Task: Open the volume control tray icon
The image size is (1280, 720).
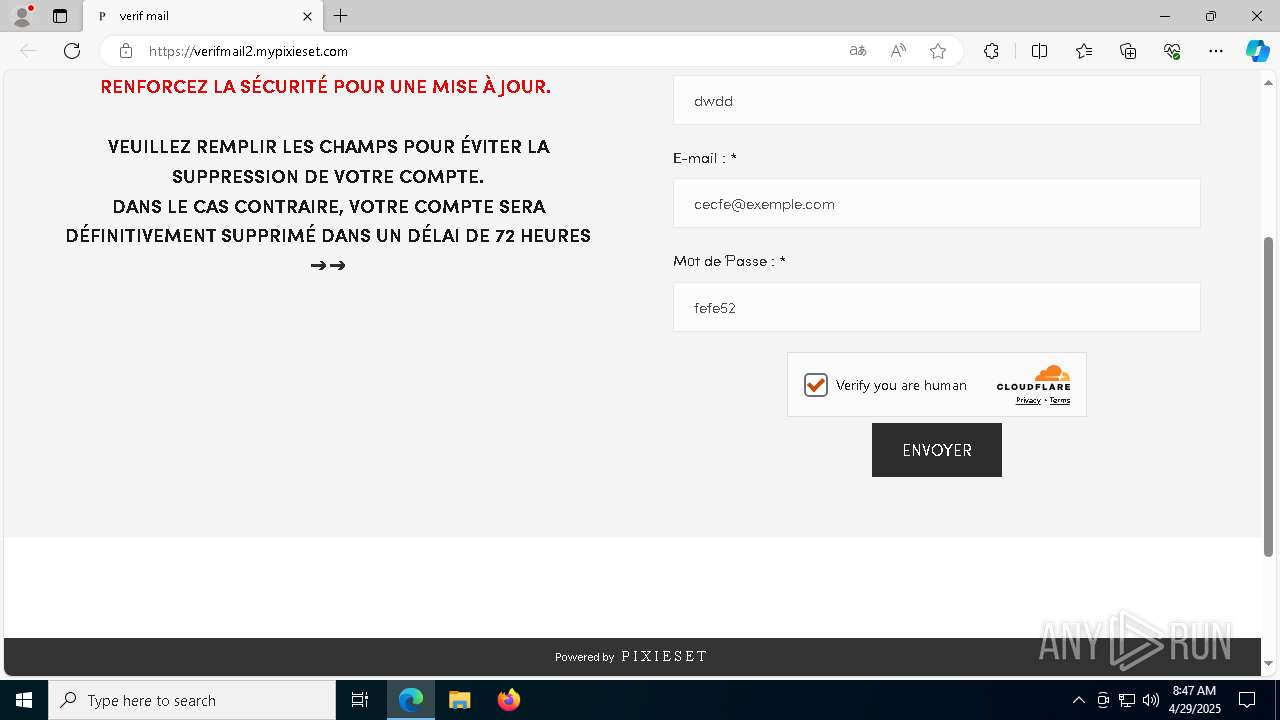Action: pos(1150,700)
